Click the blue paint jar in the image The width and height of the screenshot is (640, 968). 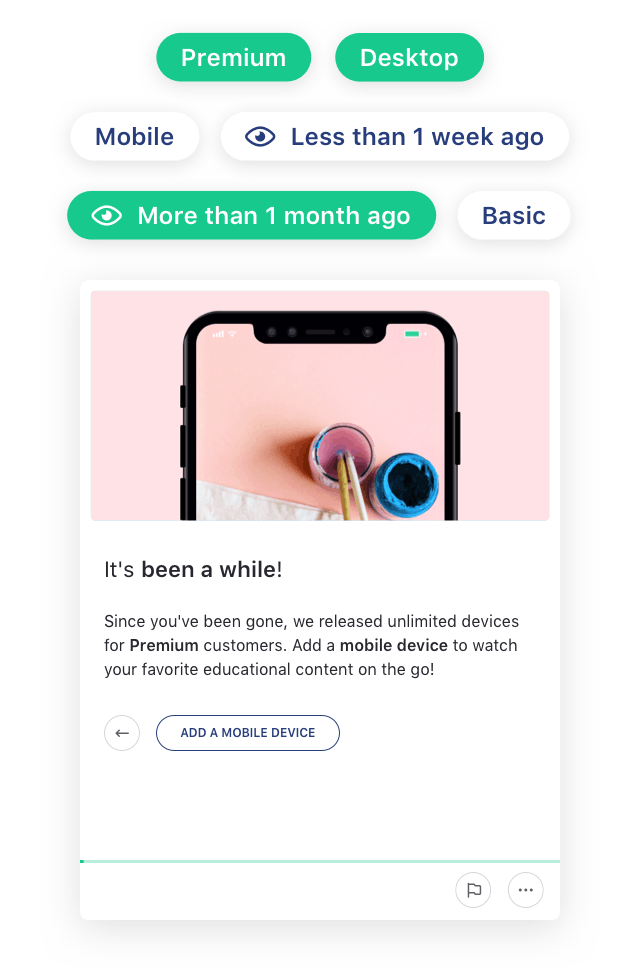point(406,485)
